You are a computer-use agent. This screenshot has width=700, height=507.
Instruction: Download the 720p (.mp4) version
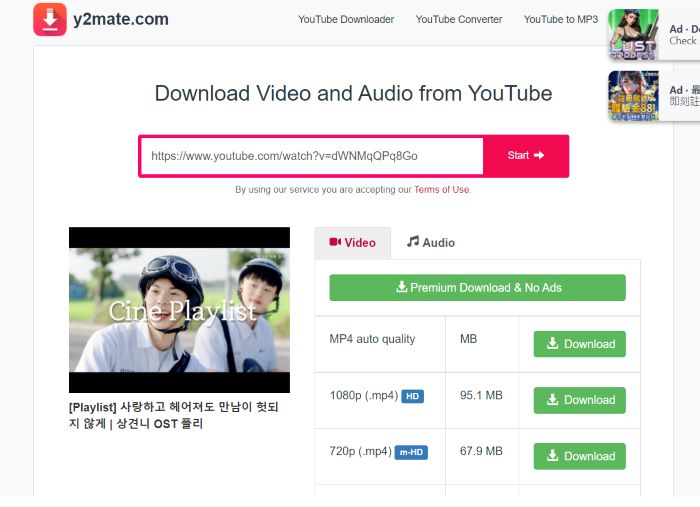(580, 456)
